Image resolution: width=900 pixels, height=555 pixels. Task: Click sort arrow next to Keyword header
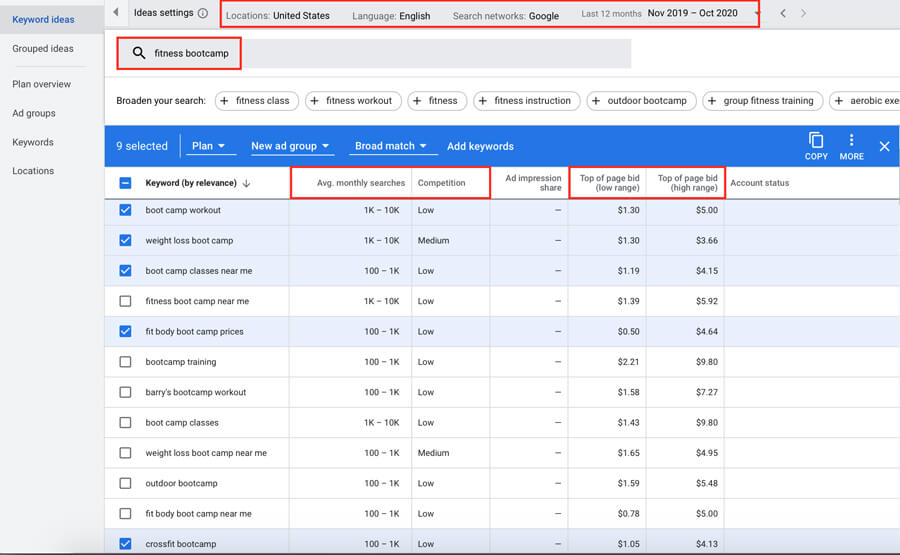coord(246,183)
